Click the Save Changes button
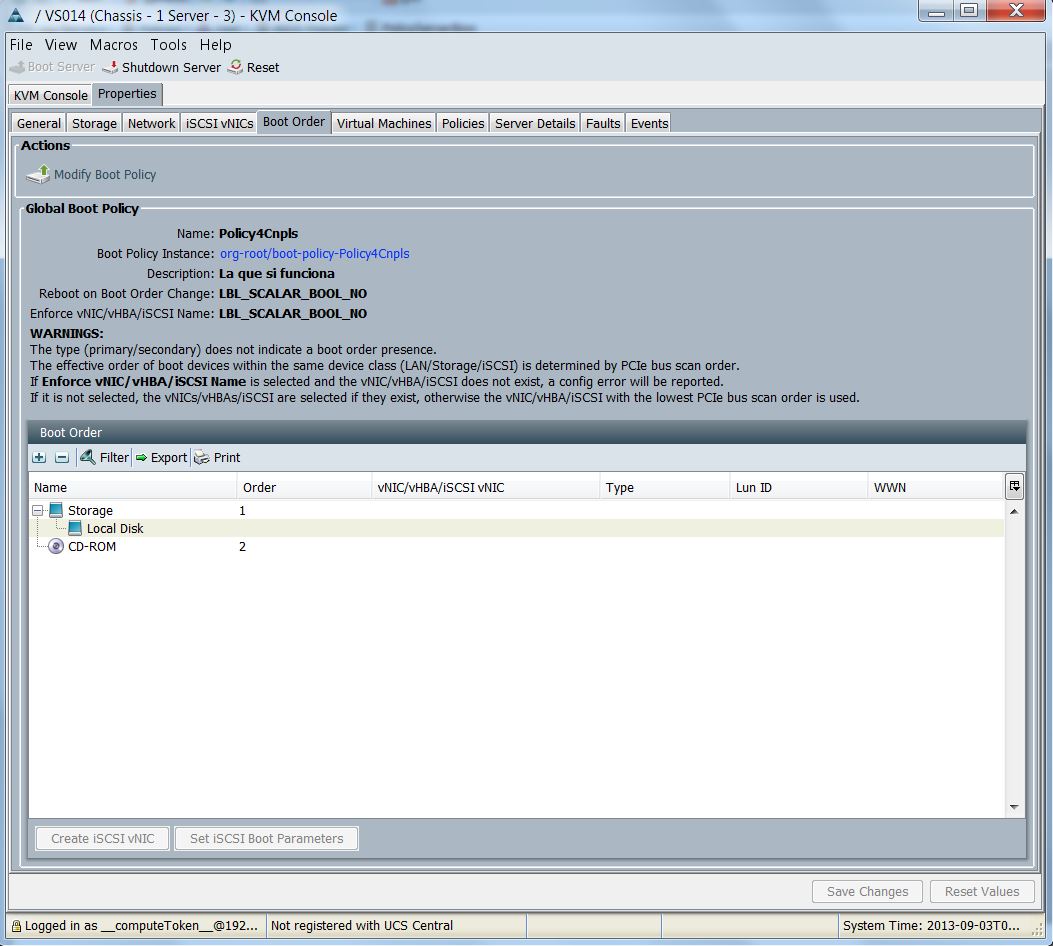Screen dimensions: 1053x946 867,892
